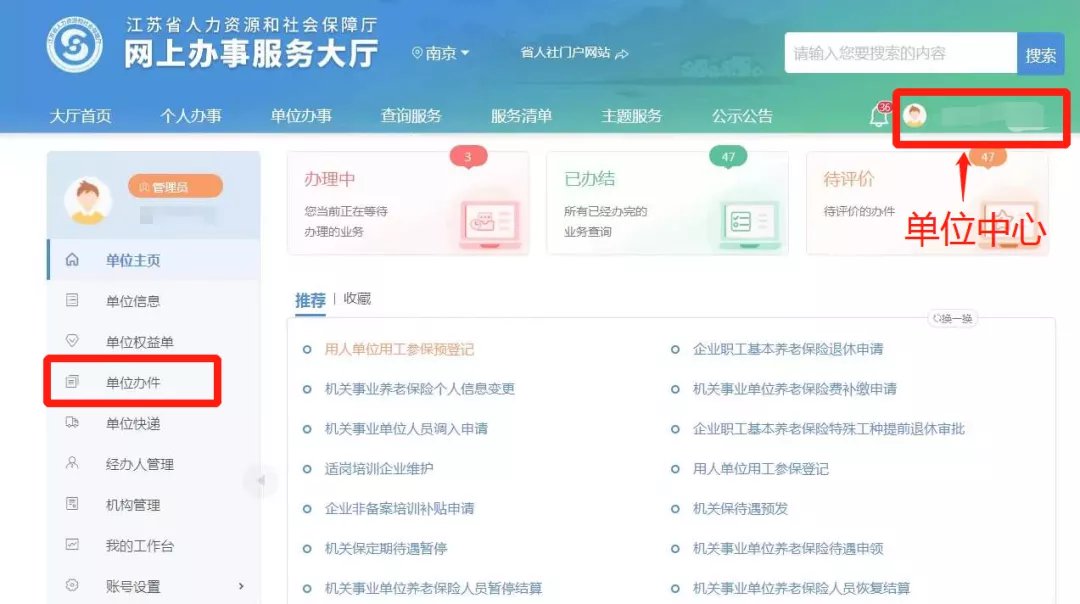The width and height of the screenshot is (1080, 604).
Task: Select 单位快递 in the sidebar
Action: click(154, 423)
